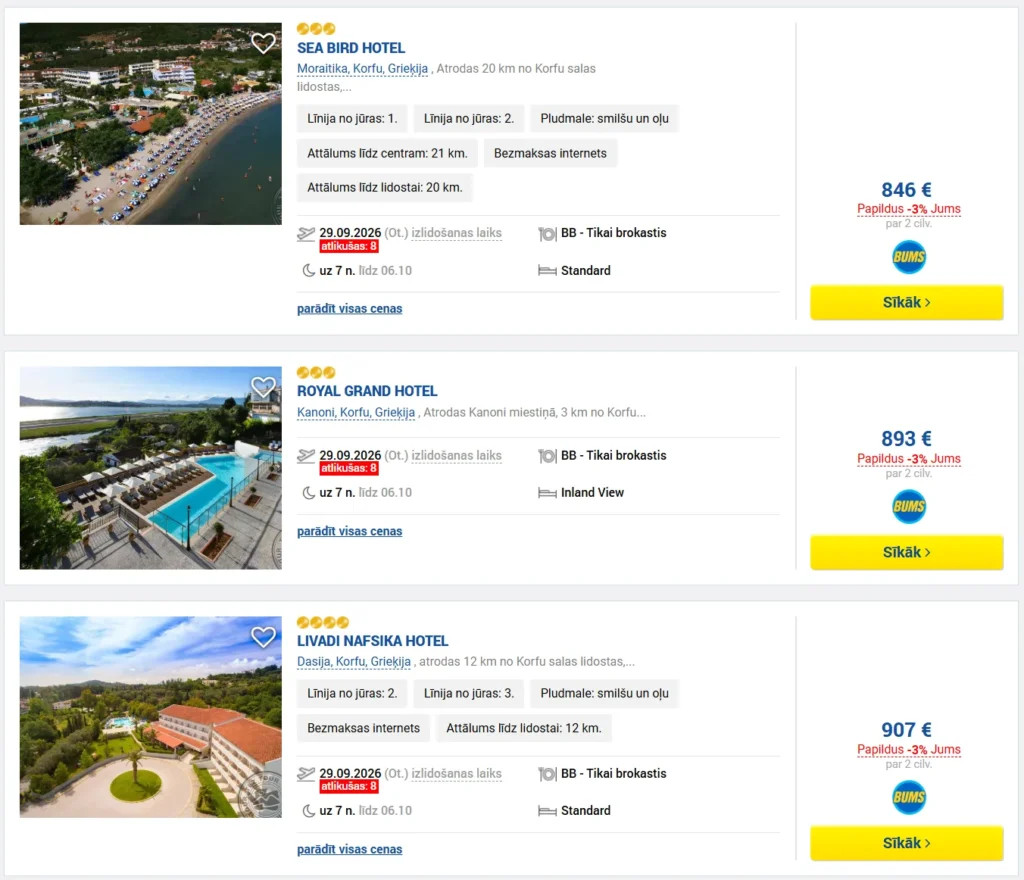Image resolution: width=1024 pixels, height=880 pixels.
Task: Expand all prices for Sea Bird Hotel
Action: coord(349,309)
